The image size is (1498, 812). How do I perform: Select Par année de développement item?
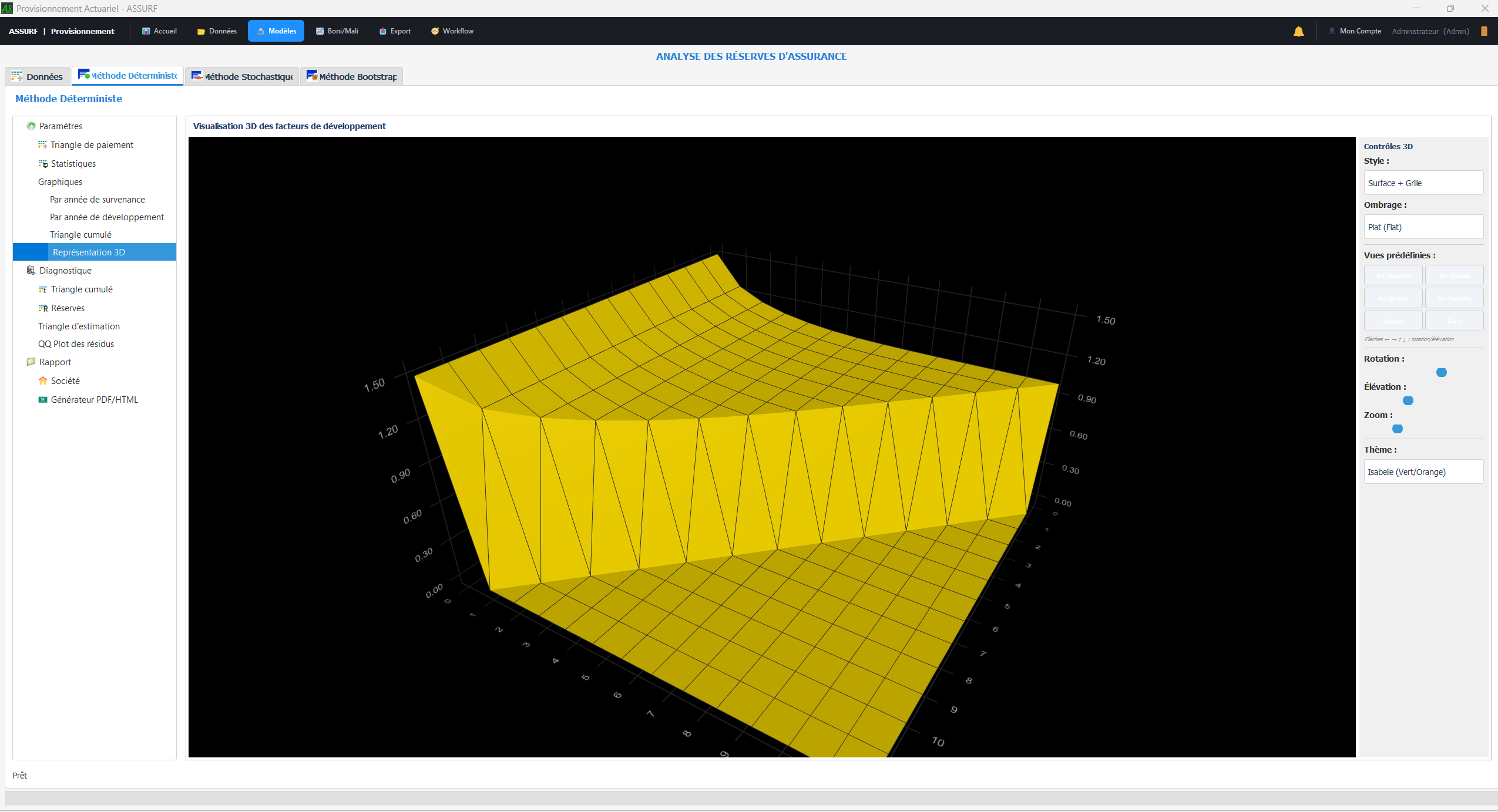(106, 217)
